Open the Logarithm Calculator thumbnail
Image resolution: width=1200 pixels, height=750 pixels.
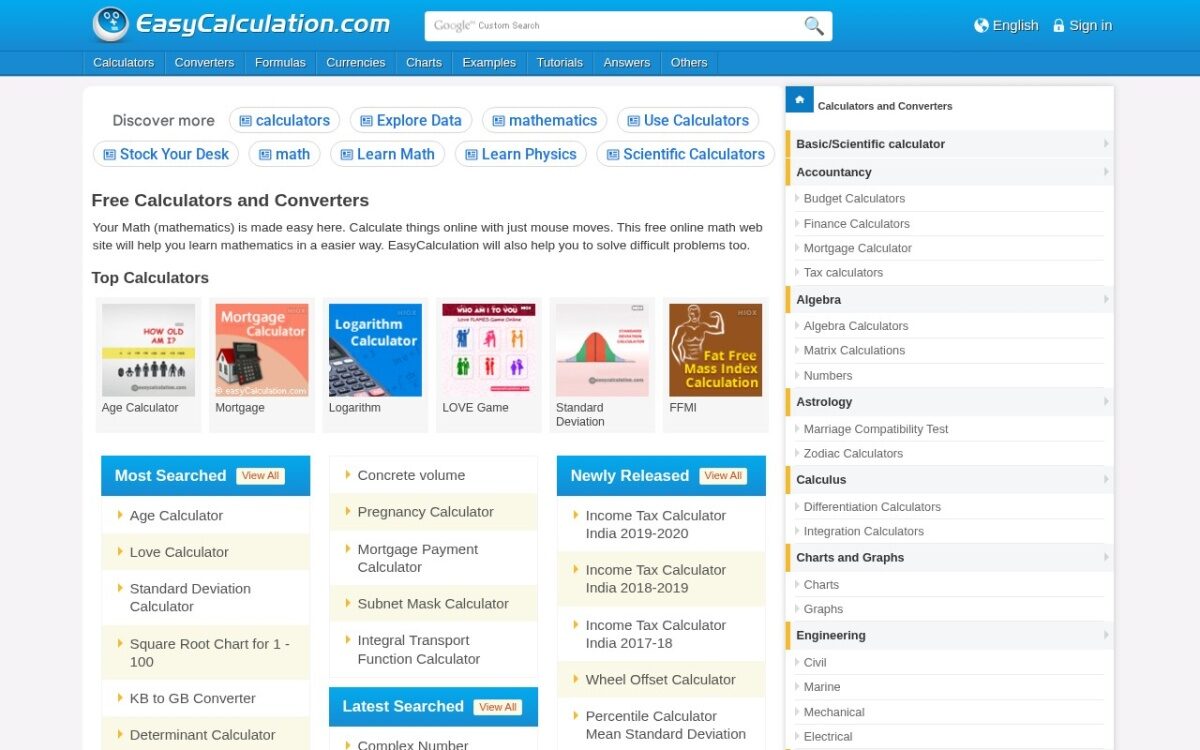[375, 350]
